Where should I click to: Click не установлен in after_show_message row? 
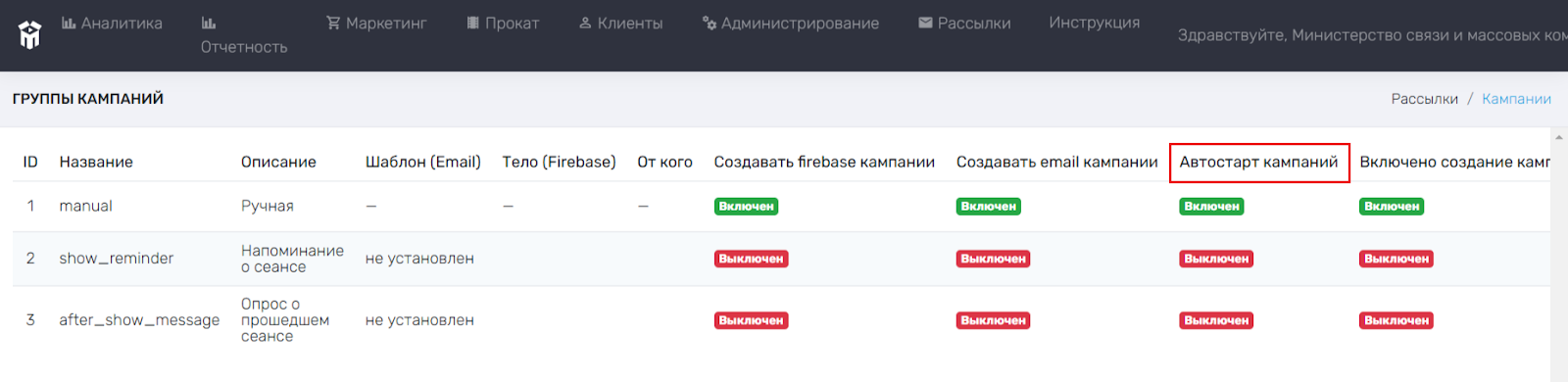click(419, 320)
